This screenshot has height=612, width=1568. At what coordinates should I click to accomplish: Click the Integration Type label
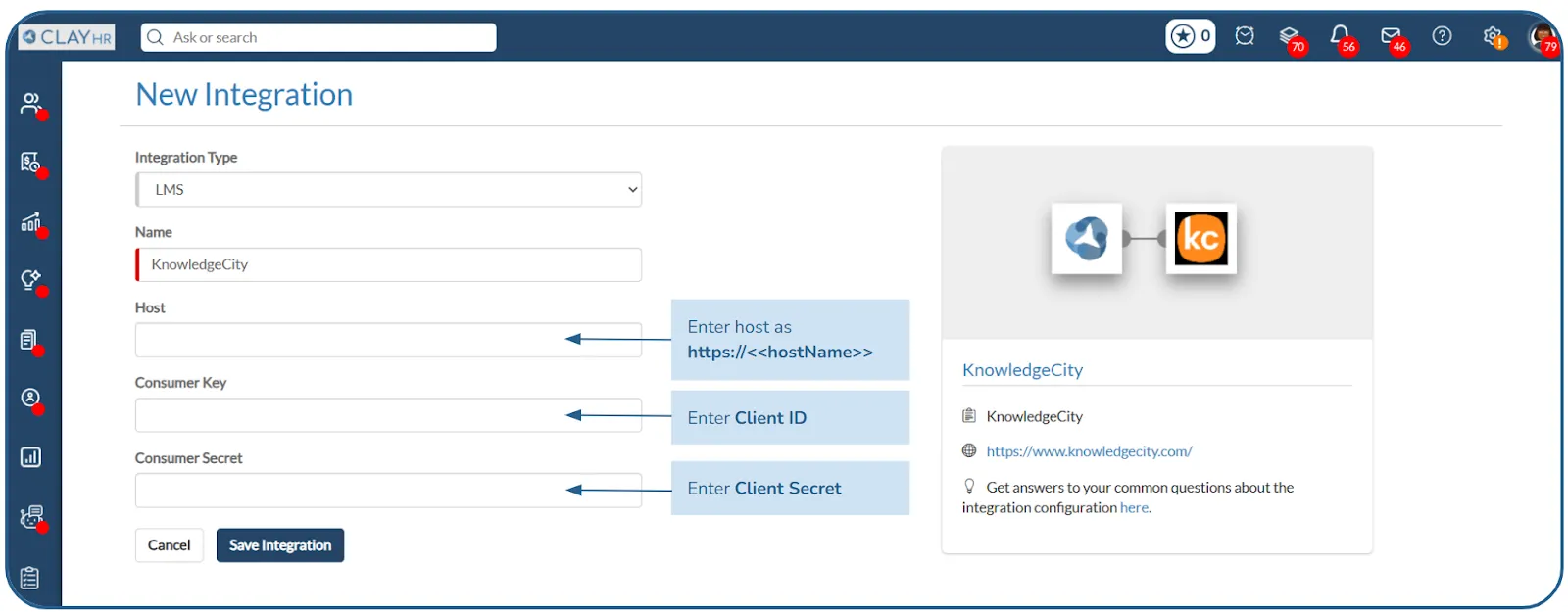186,157
